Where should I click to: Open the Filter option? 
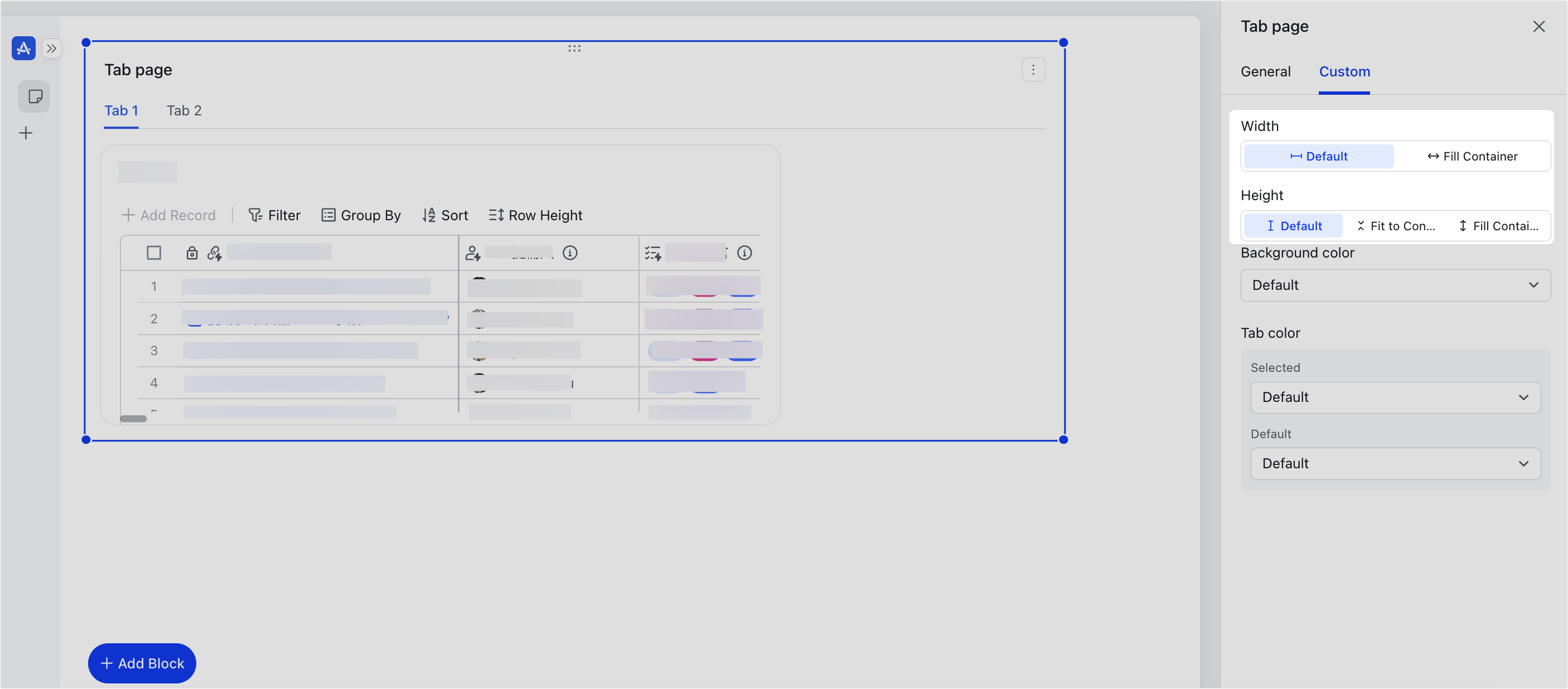274,215
